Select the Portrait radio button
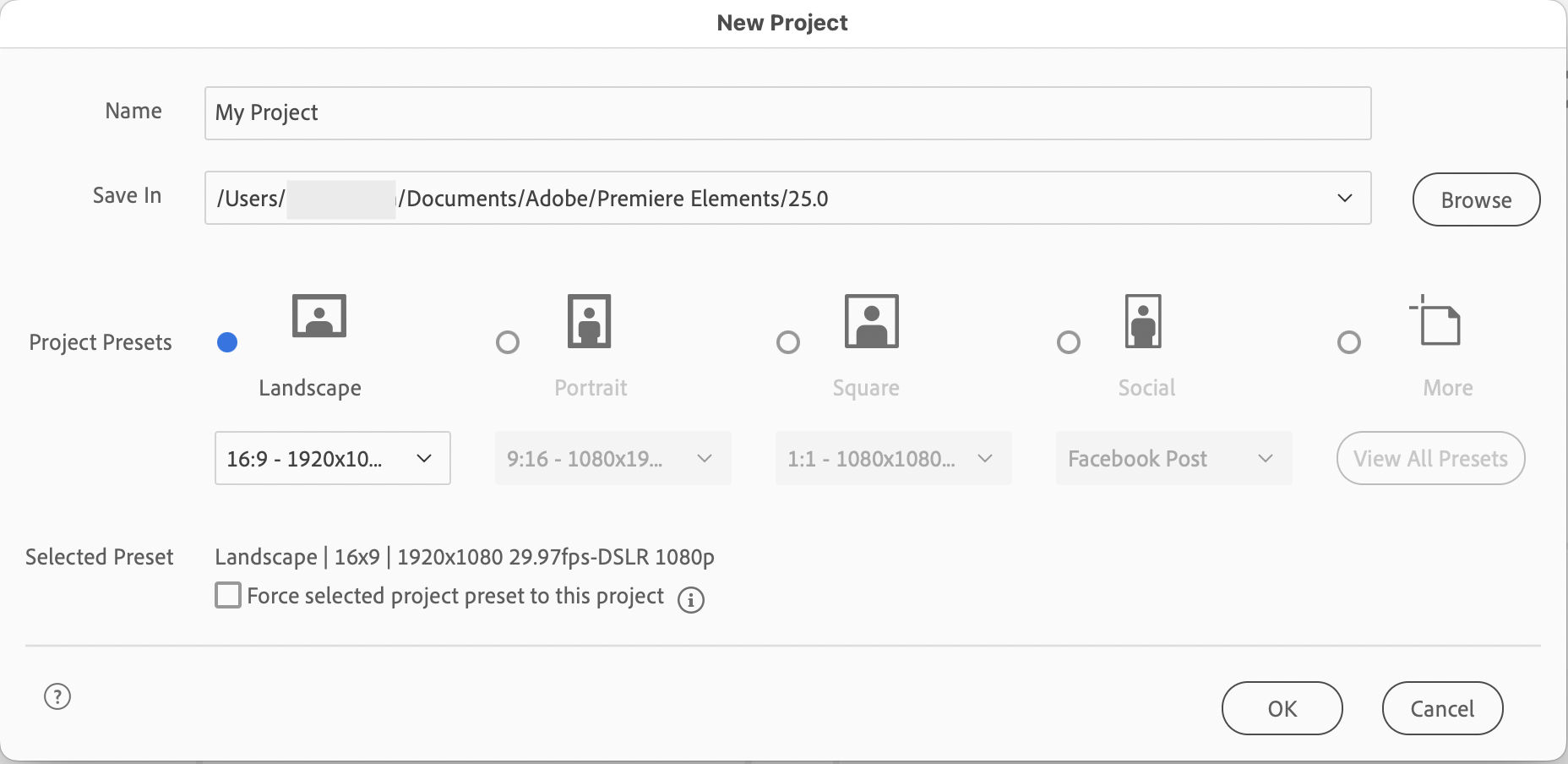Image resolution: width=1568 pixels, height=764 pixels. [x=507, y=341]
